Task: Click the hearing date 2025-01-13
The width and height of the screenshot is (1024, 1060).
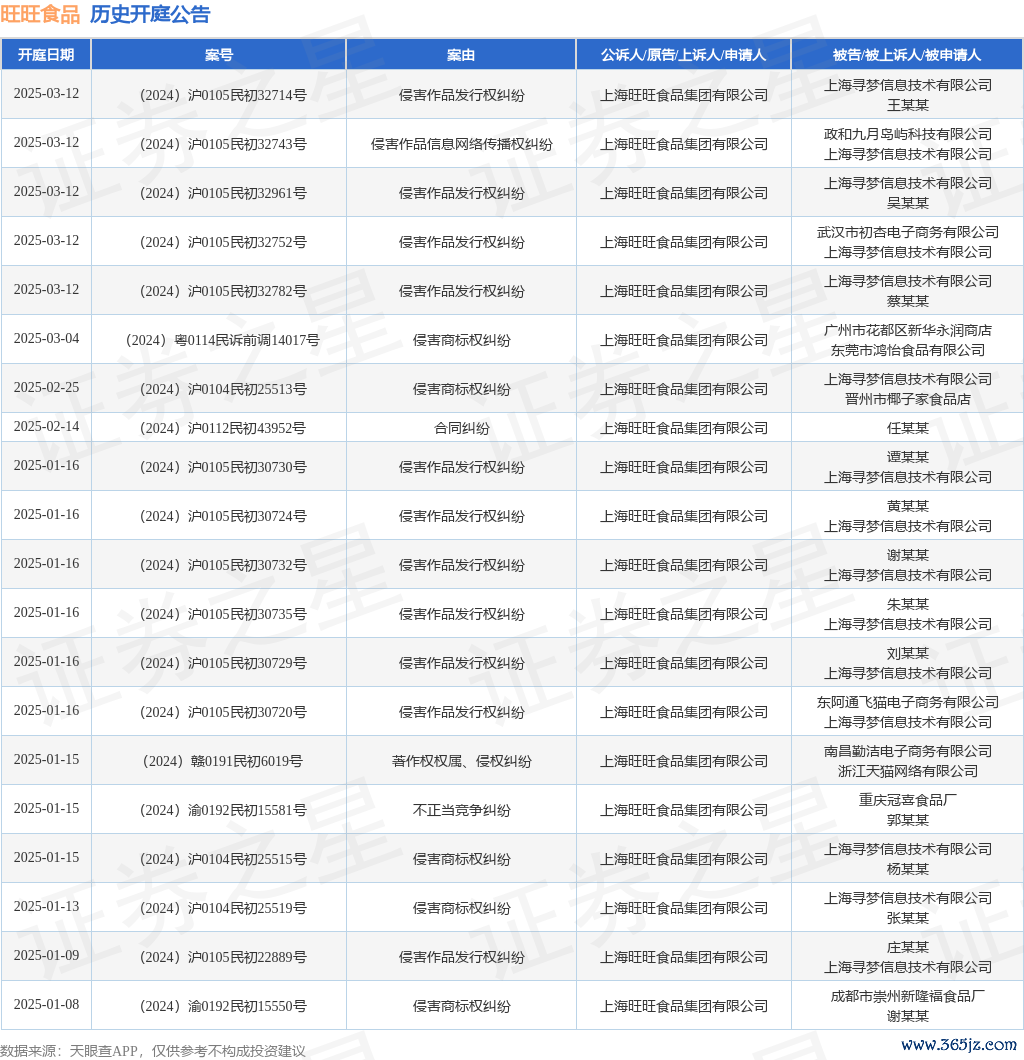Action: (46, 907)
